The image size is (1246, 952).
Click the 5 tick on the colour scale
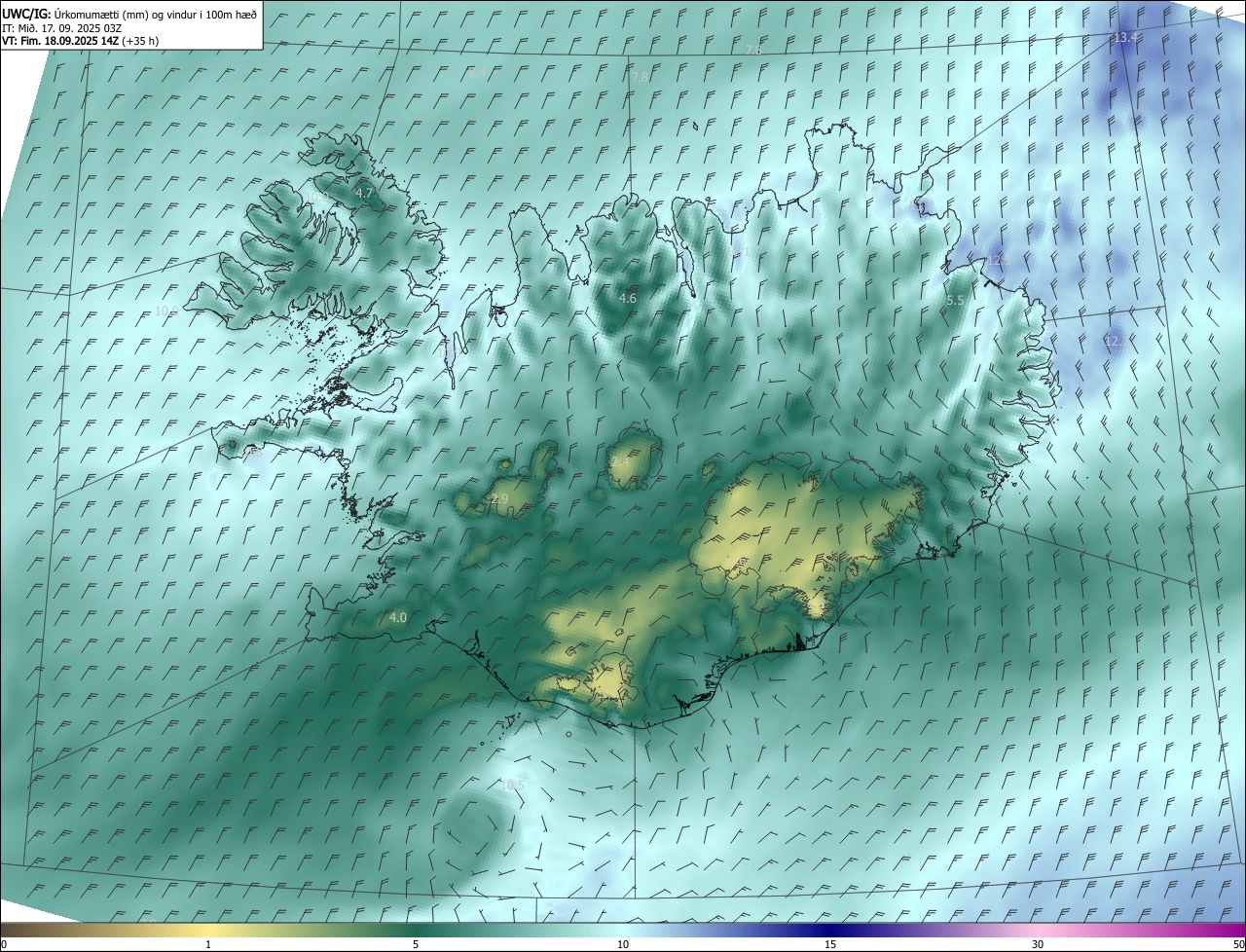click(416, 945)
